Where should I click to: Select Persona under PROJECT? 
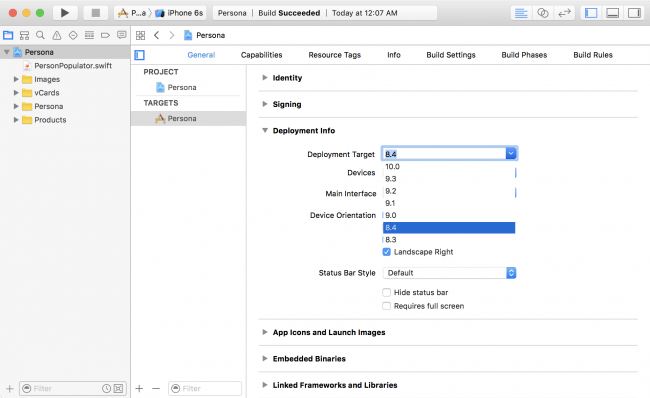182,87
